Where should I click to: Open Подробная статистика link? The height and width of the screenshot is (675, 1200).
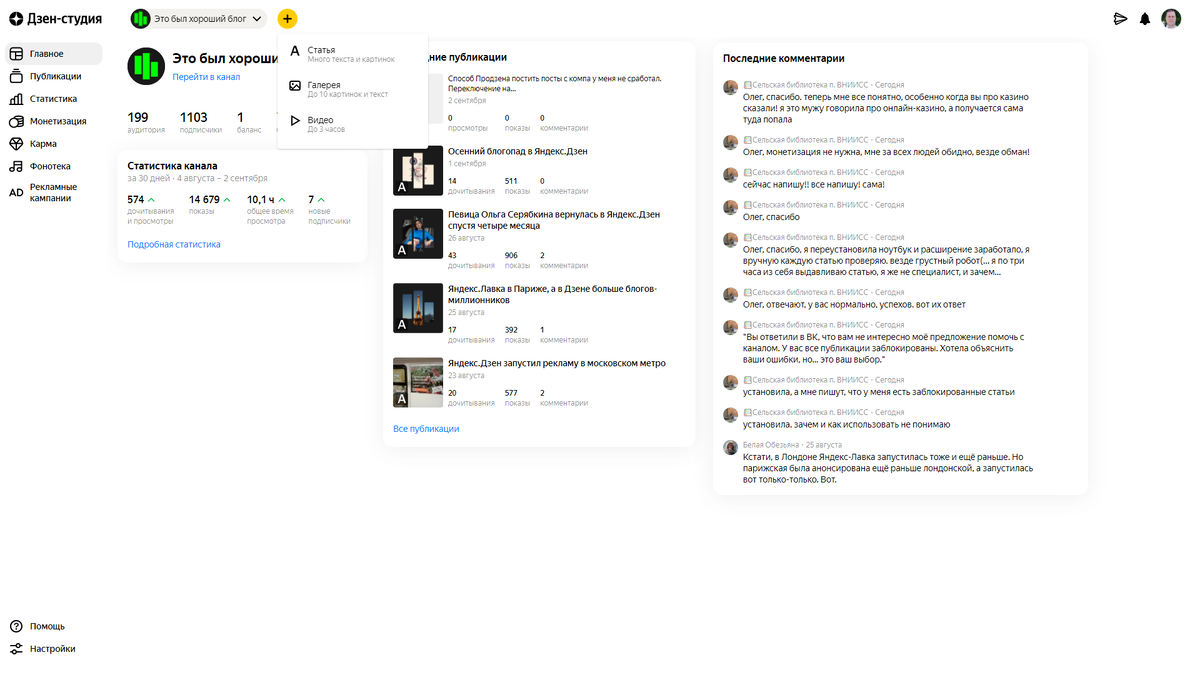(x=174, y=244)
